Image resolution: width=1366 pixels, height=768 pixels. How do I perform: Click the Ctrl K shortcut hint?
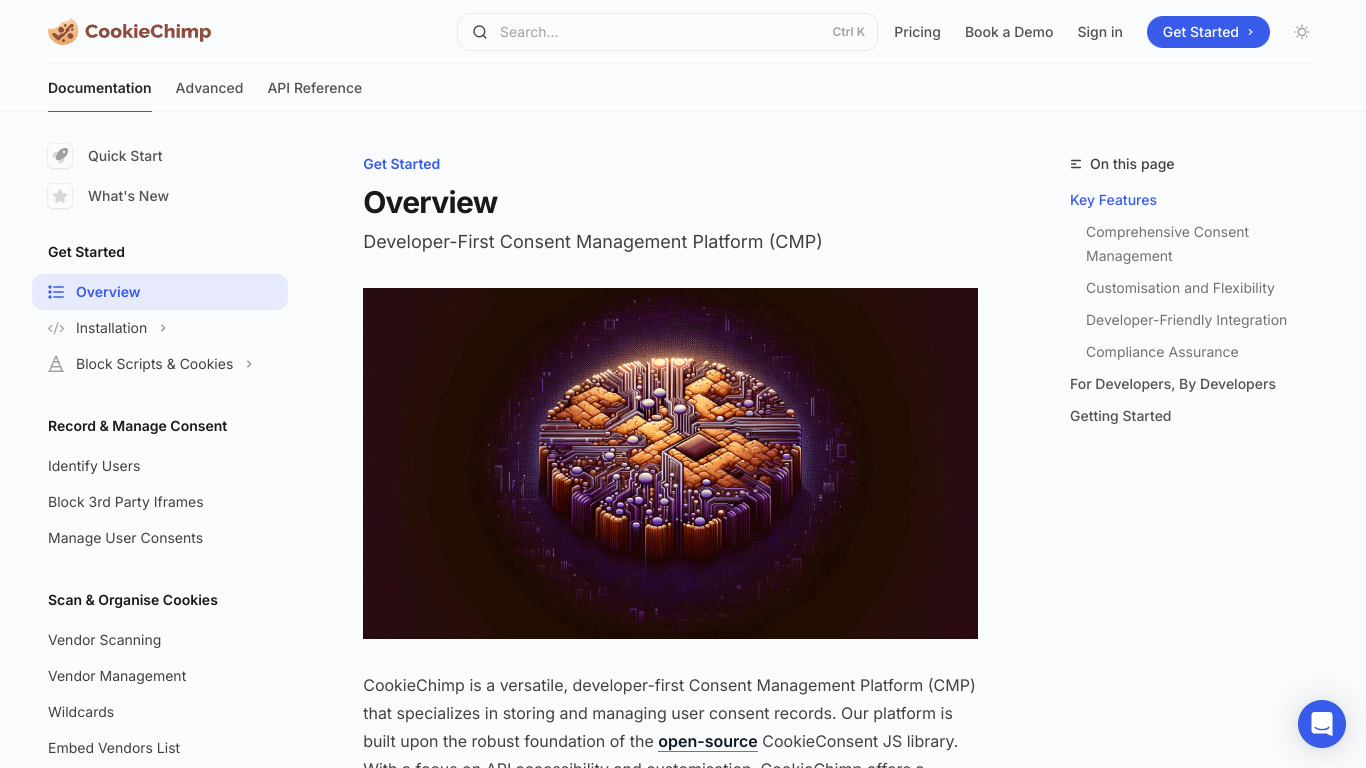849,32
